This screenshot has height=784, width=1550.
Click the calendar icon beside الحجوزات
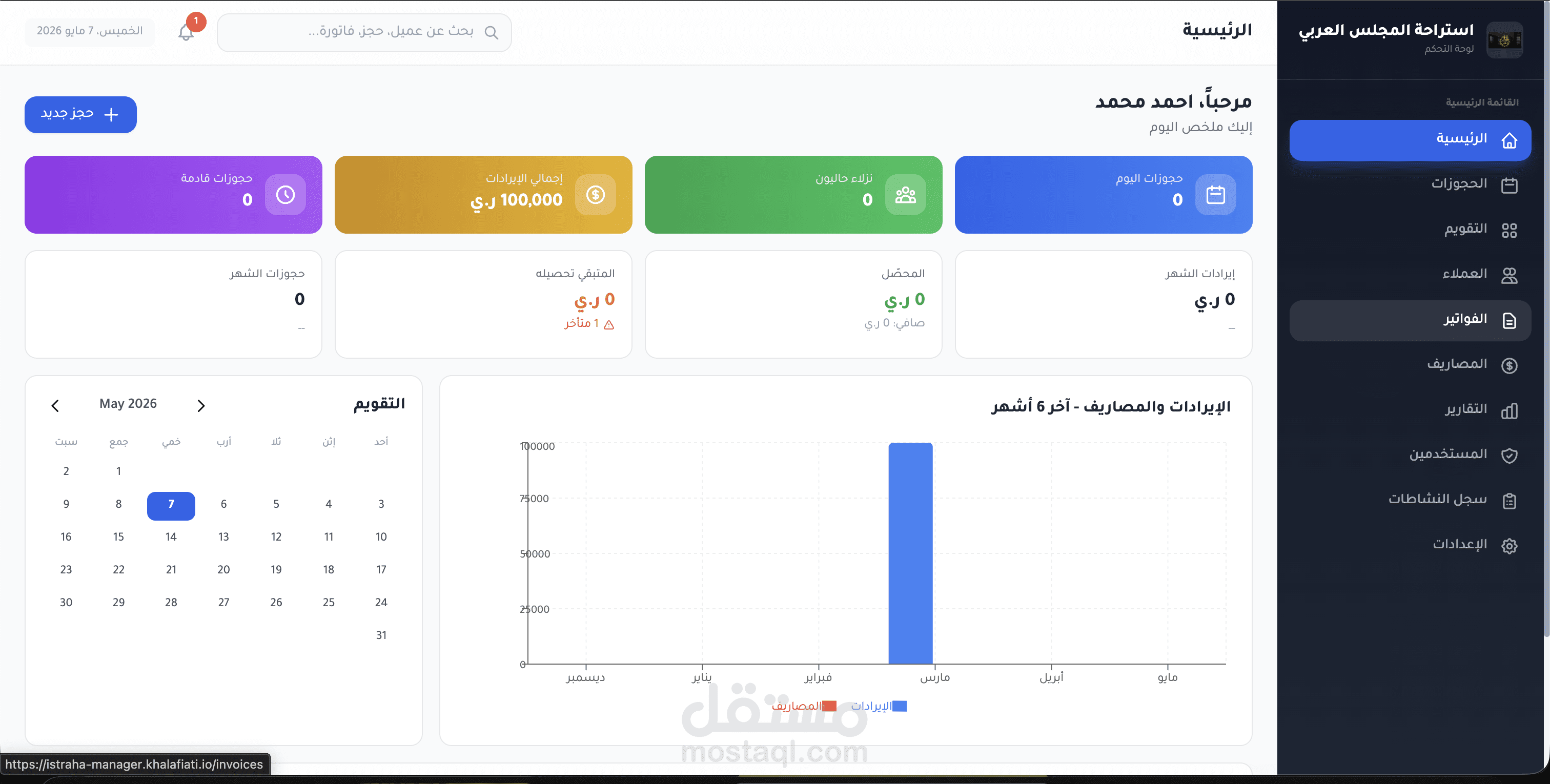tap(1508, 185)
